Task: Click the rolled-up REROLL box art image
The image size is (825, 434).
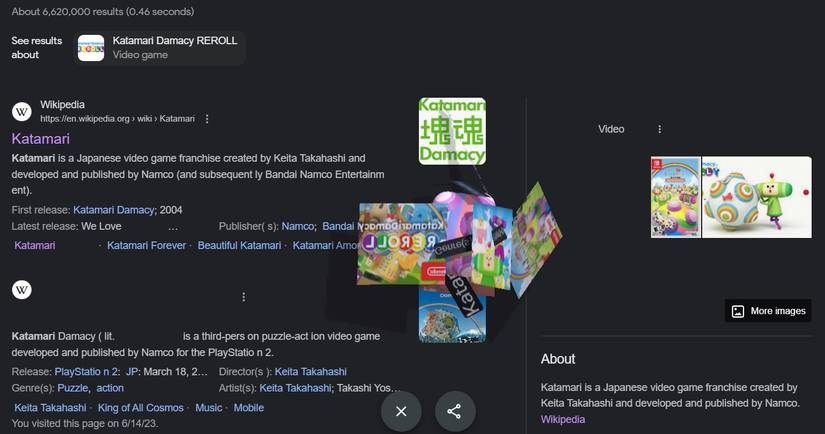Action: click(401, 244)
